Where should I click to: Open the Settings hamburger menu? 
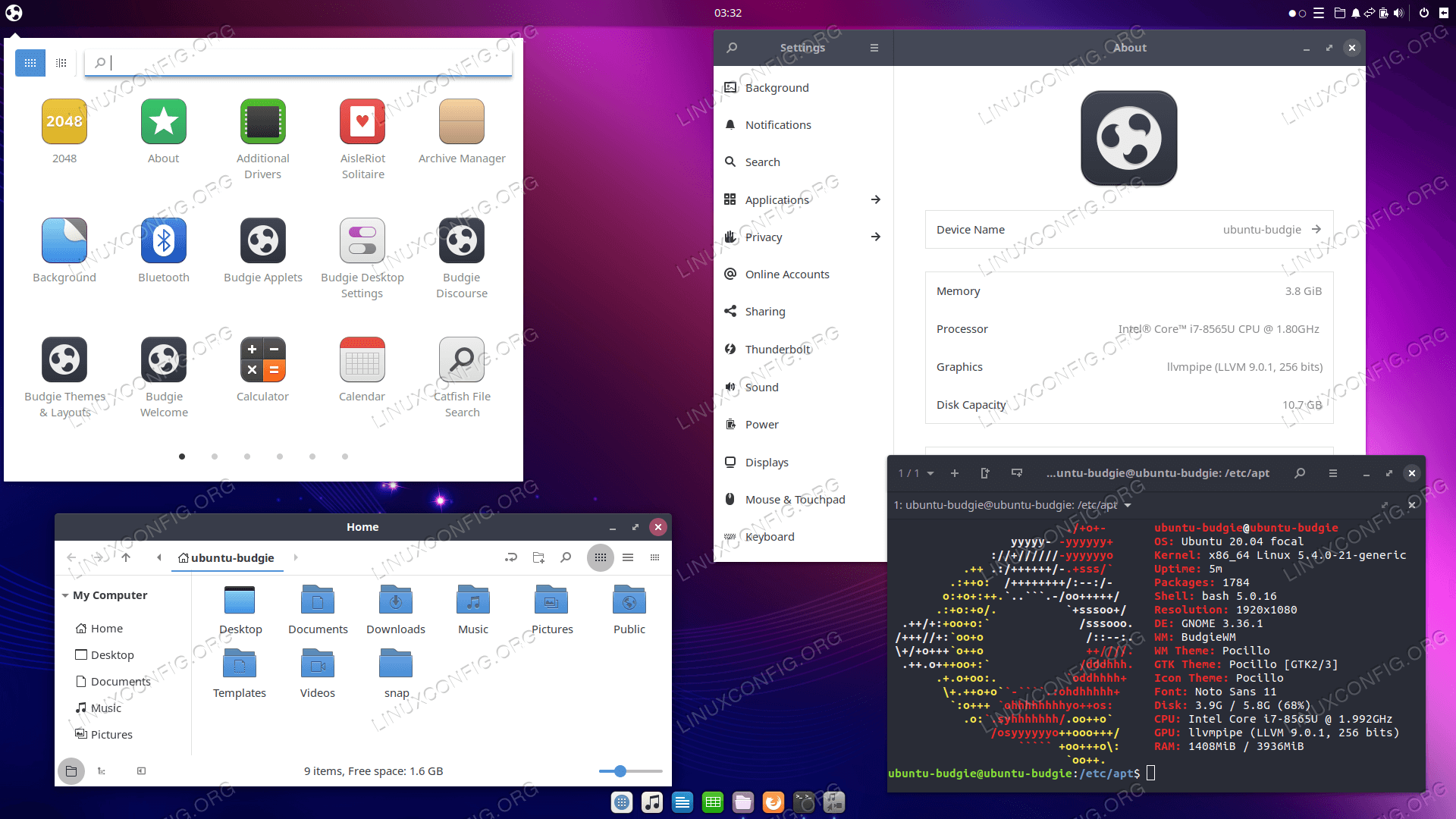(x=874, y=48)
